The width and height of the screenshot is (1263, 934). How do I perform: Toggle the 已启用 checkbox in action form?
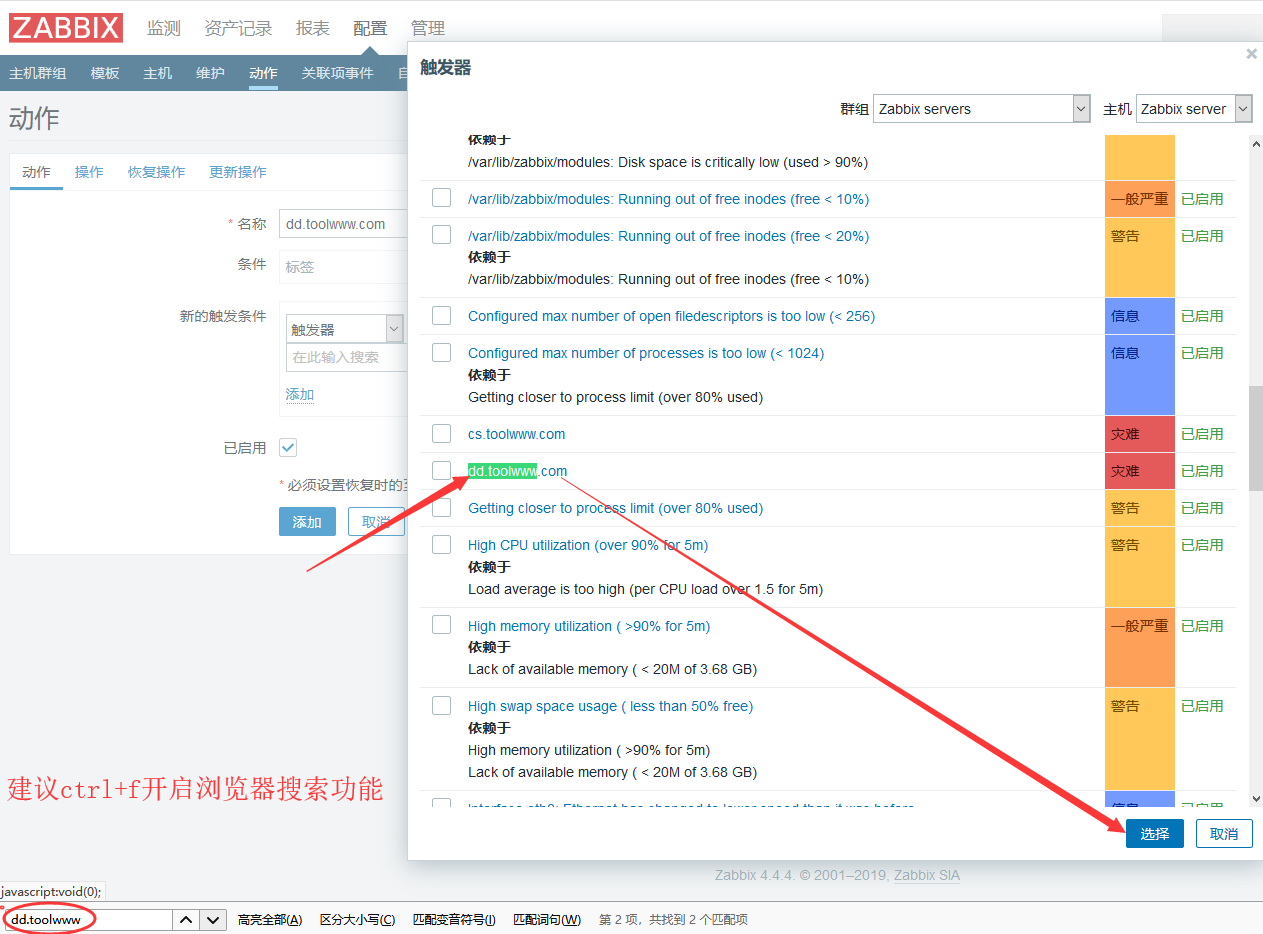pyautogui.click(x=288, y=448)
